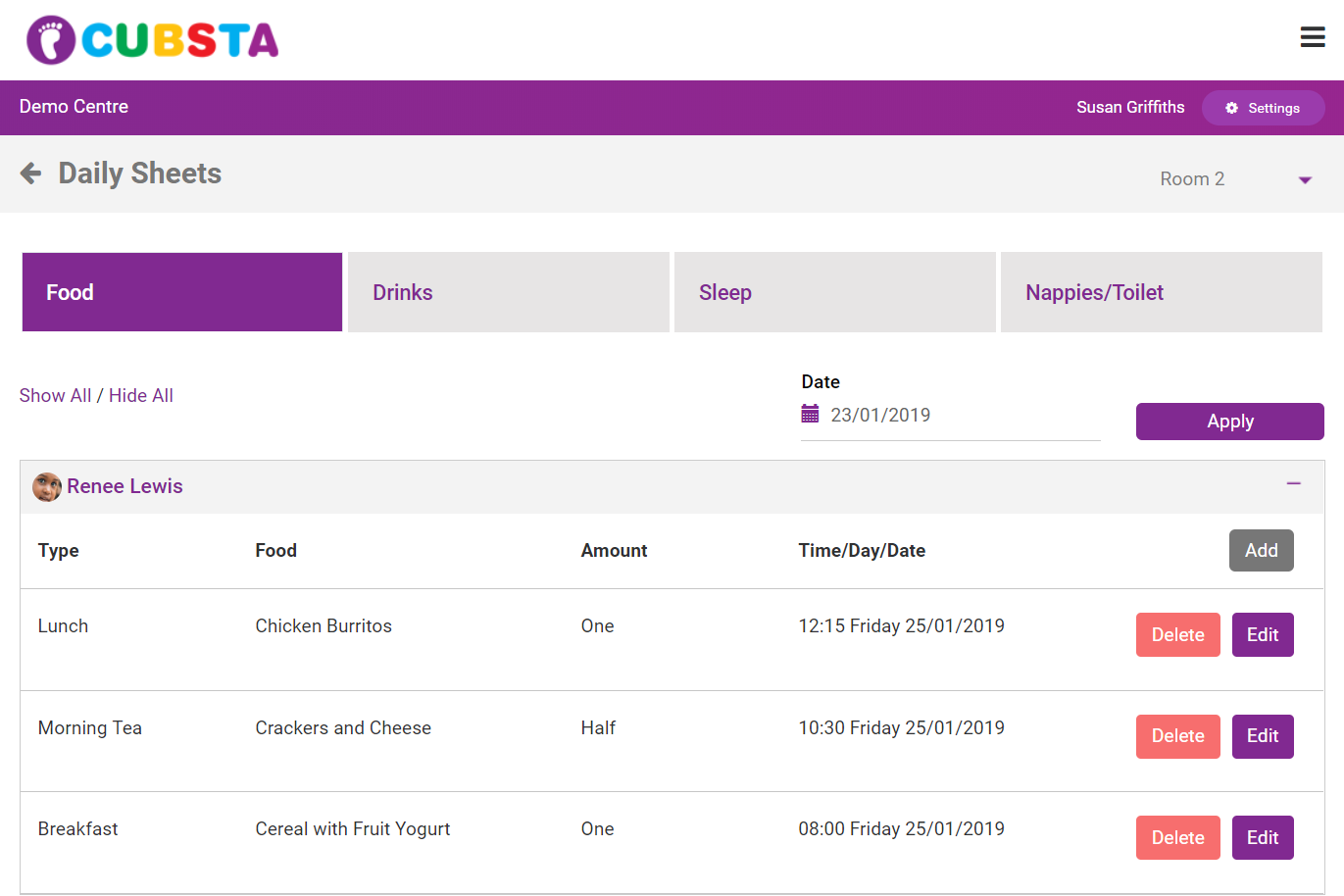1344x896 pixels.
Task: Open the hamburger menu
Action: (x=1313, y=37)
